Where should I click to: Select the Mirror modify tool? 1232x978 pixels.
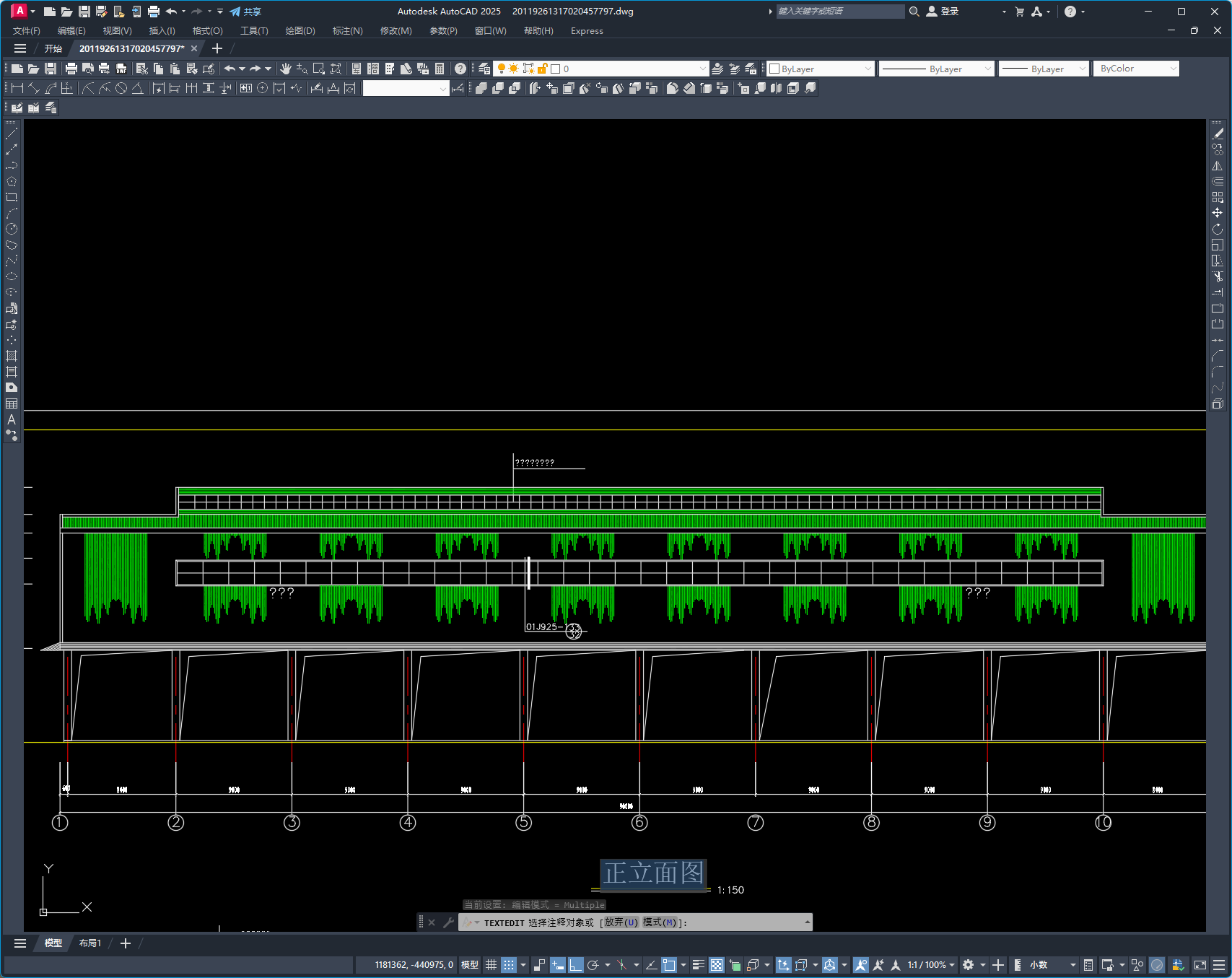point(1218,165)
